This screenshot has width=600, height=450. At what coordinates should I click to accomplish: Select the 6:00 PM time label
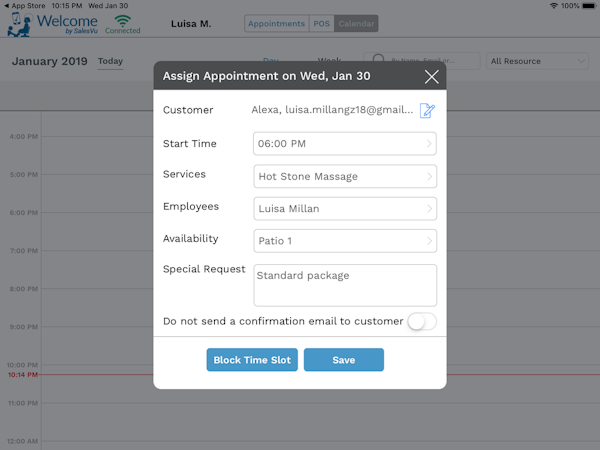(24, 213)
